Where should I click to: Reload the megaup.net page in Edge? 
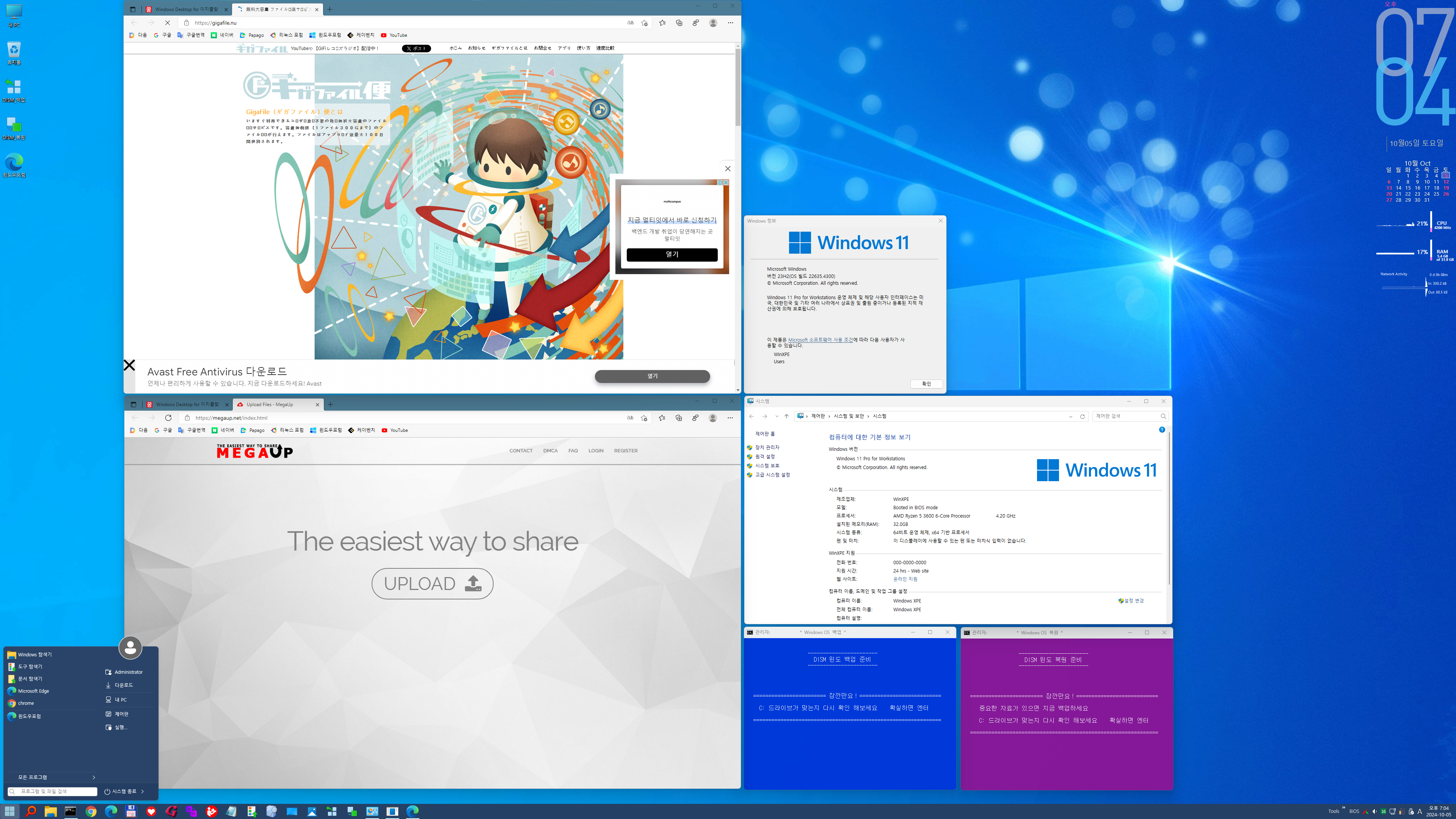168,418
